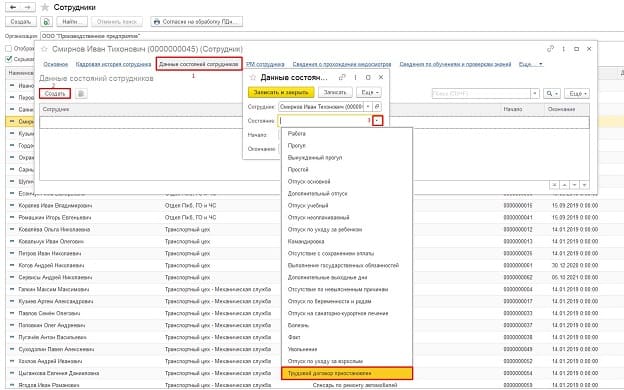624x390 pixels.
Task: Click the red-outlined Создать in employee card
Action: coord(55,94)
